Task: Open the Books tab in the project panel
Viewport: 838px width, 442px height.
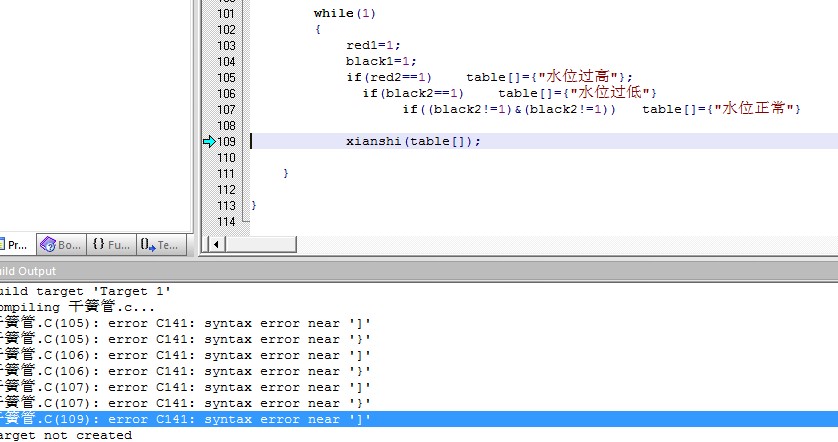Action: click(x=60, y=245)
